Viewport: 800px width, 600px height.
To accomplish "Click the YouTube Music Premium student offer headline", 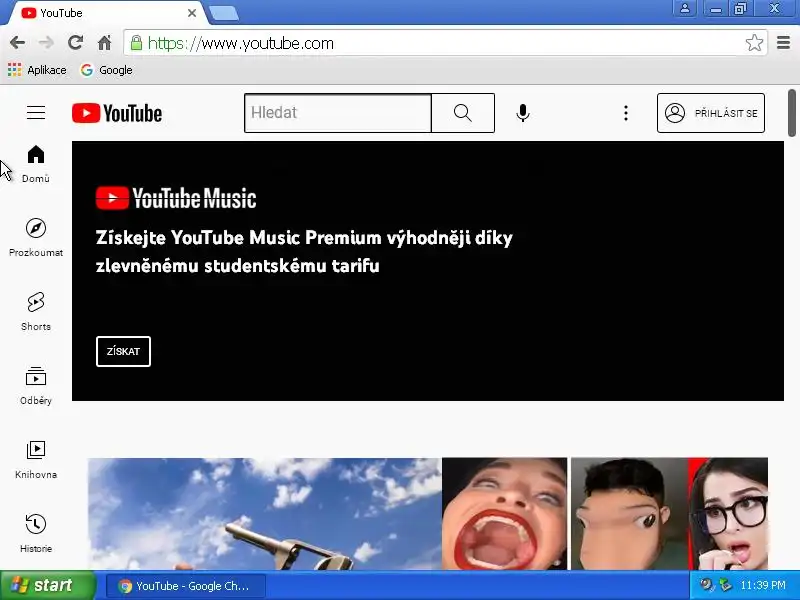I will (x=304, y=252).
